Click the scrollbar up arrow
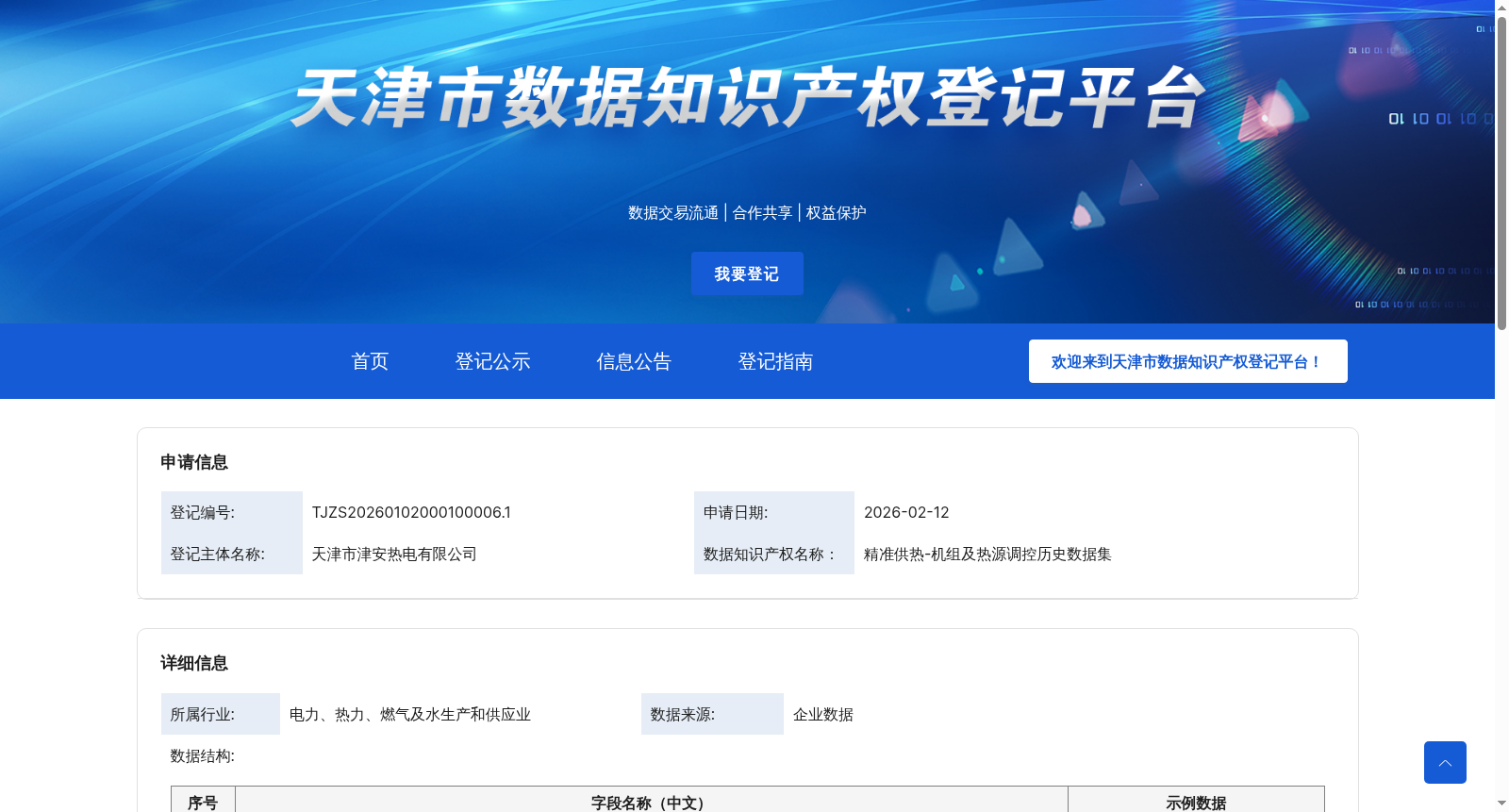The image size is (1509, 812). pyautogui.click(x=1501, y=7)
